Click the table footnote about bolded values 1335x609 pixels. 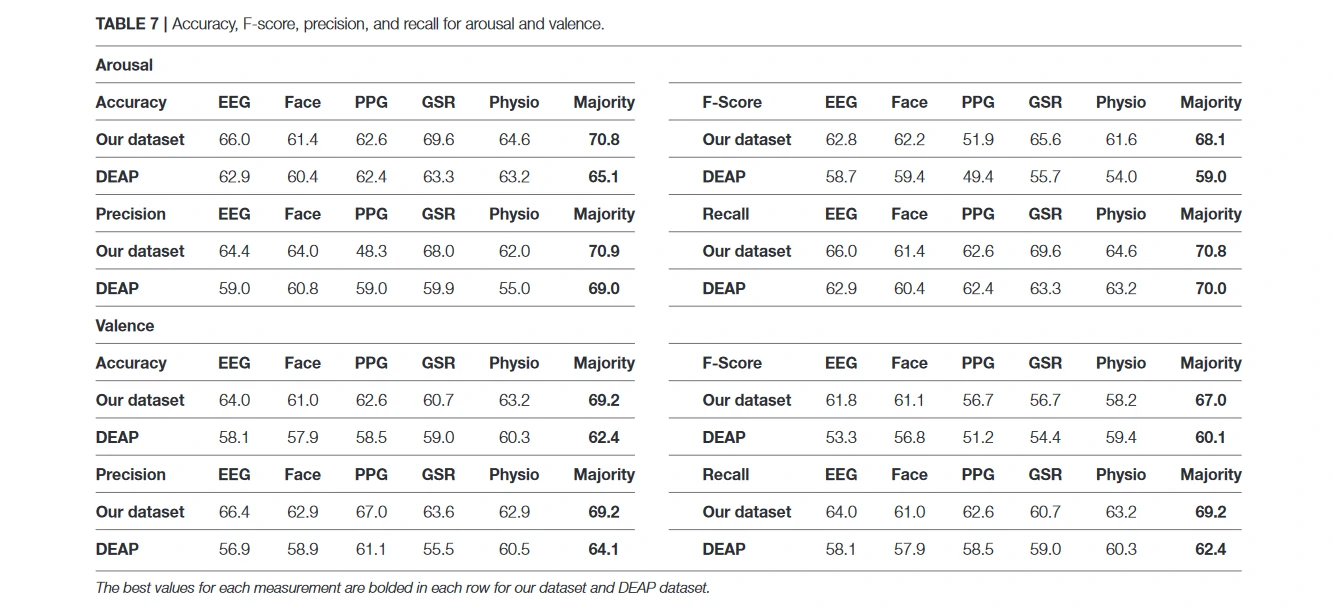point(402,588)
